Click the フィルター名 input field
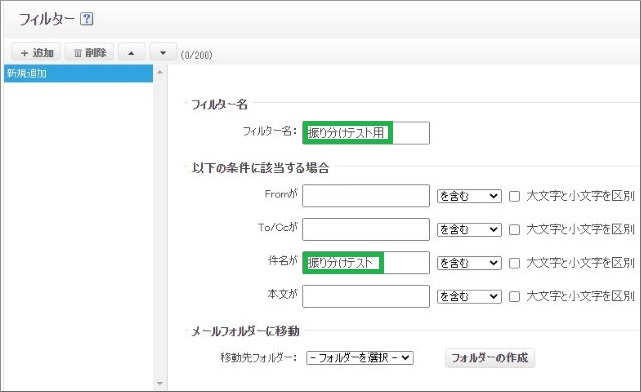Image resolution: width=641 pixels, height=392 pixels. coord(366,133)
